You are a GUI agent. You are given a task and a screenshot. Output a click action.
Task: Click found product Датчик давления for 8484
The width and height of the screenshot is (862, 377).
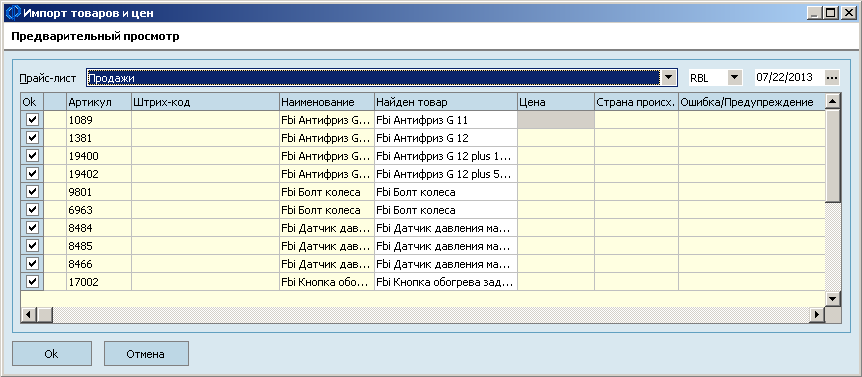(446, 228)
